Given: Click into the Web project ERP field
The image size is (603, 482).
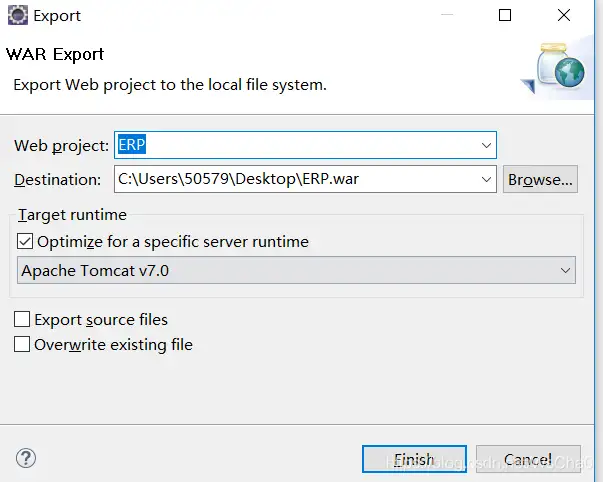Looking at the screenshot, I should 300,146.
